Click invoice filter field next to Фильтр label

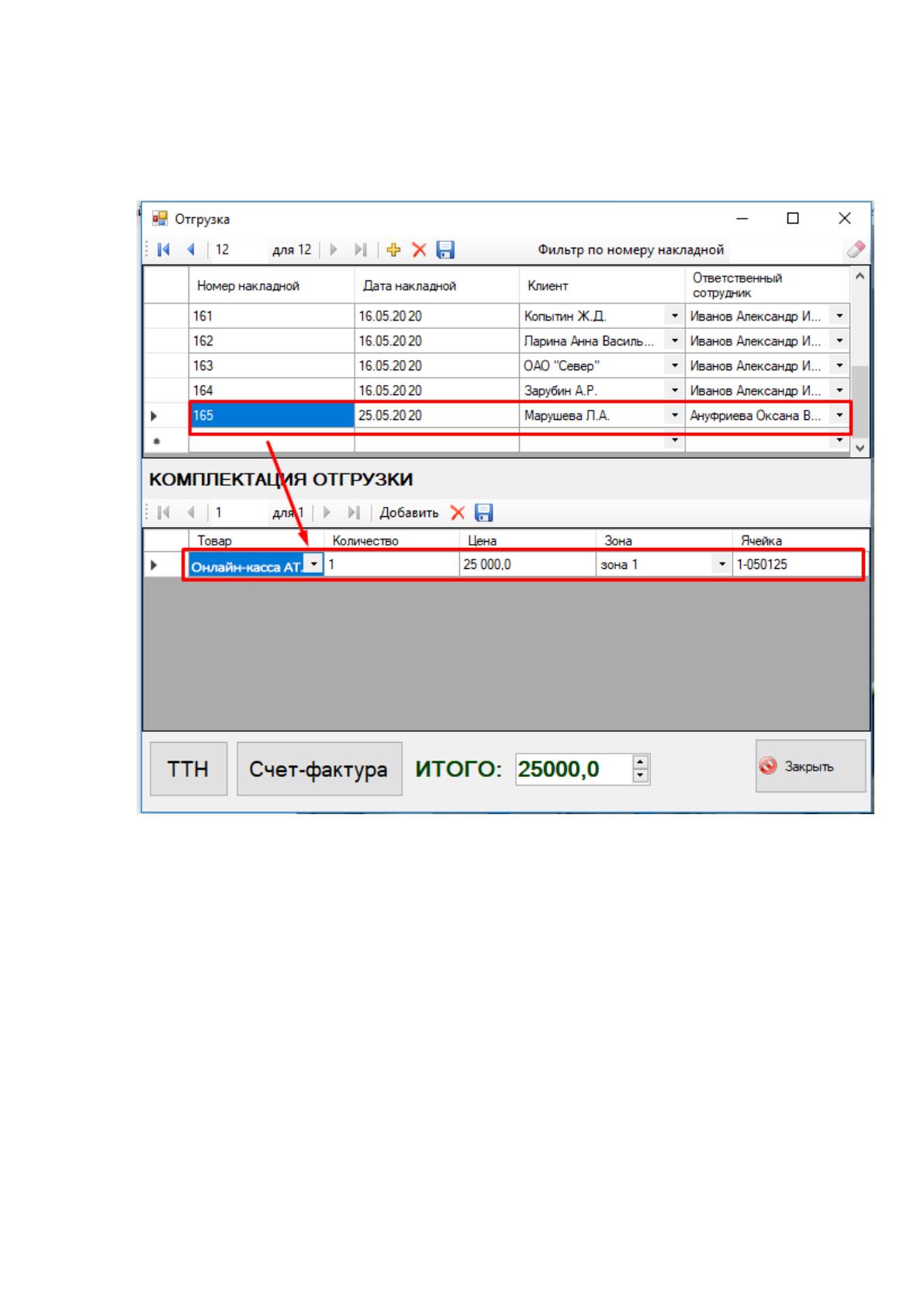click(x=786, y=250)
